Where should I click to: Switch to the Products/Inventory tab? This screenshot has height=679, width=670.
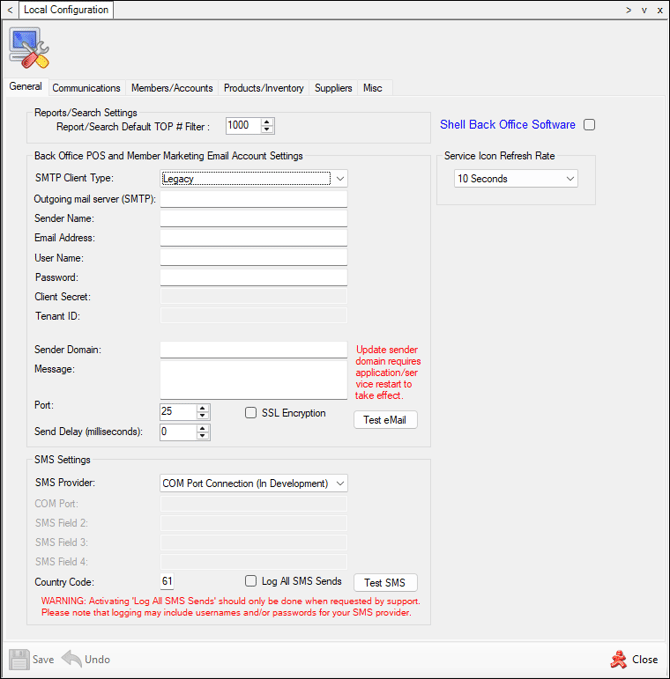[x=263, y=88]
